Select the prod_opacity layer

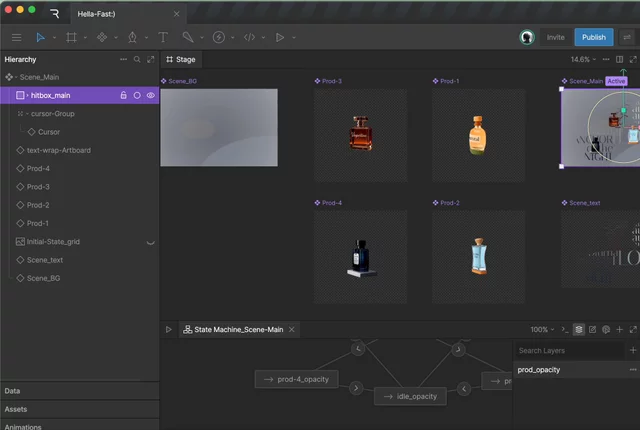click(x=576, y=370)
